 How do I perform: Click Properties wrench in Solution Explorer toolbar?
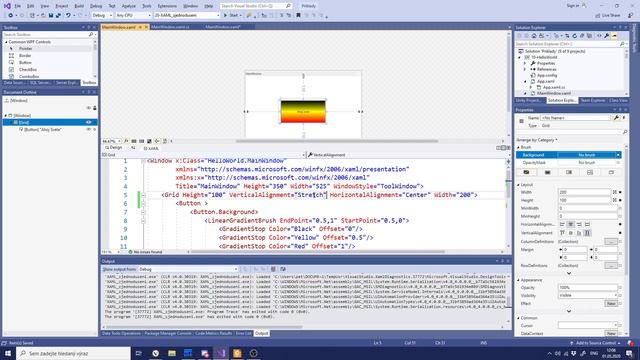[607, 36]
